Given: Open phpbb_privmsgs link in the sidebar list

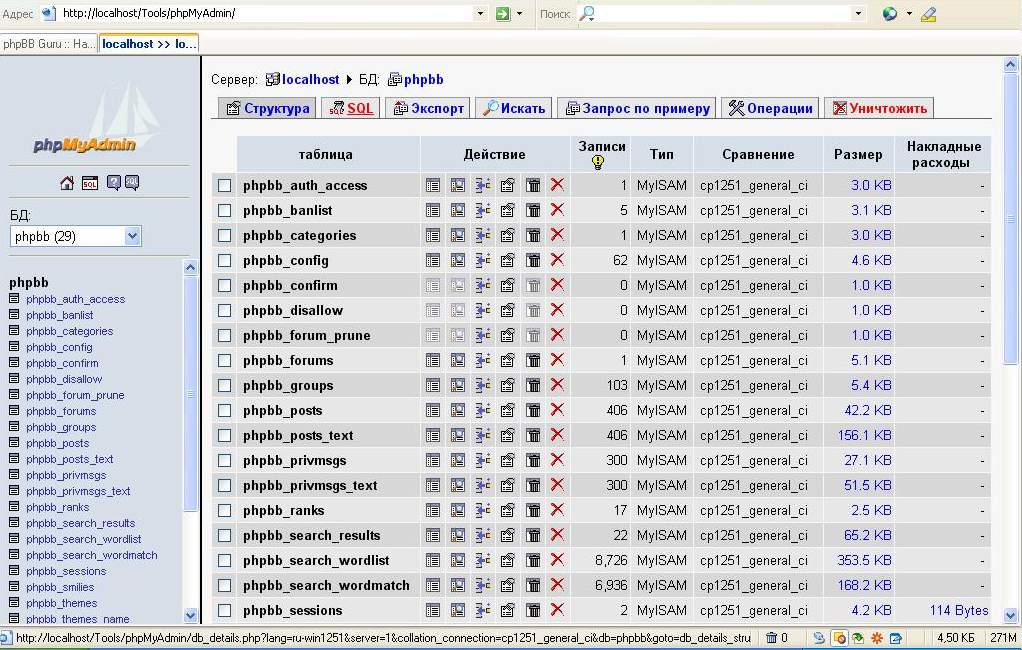Looking at the screenshot, I should [x=66, y=475].
